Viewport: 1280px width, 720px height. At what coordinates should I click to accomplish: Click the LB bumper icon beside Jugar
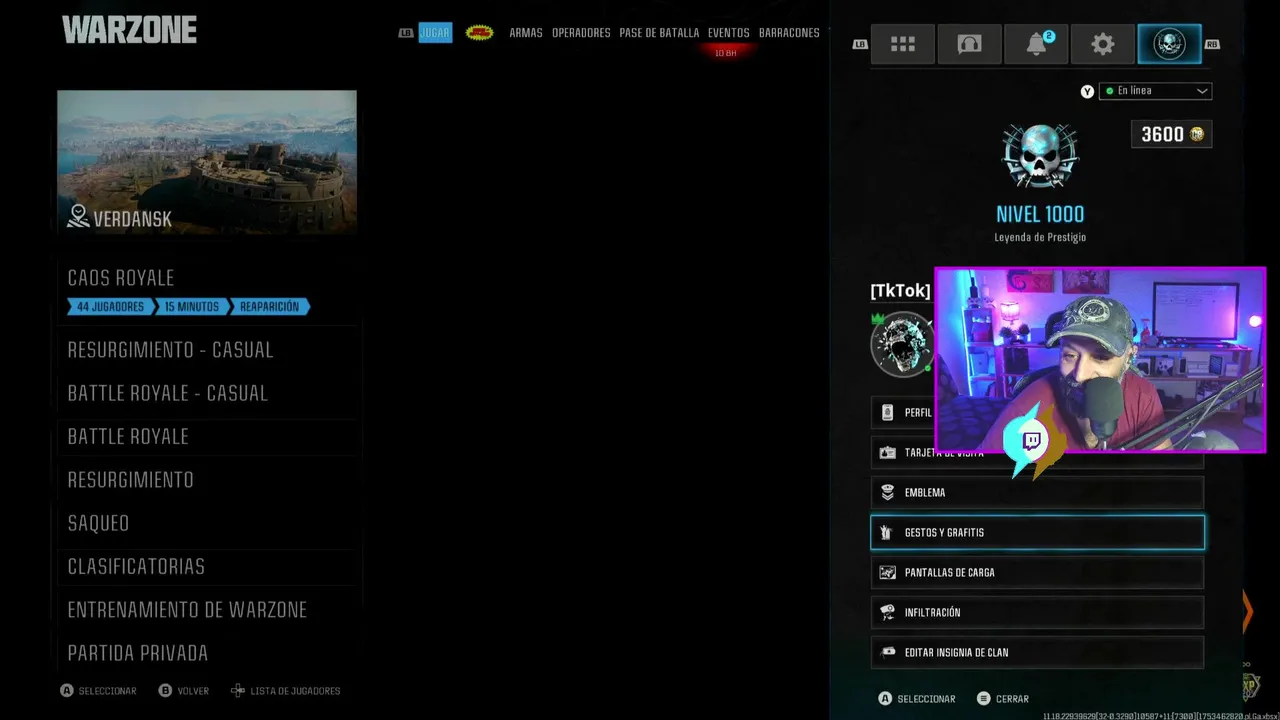(406, 33)
